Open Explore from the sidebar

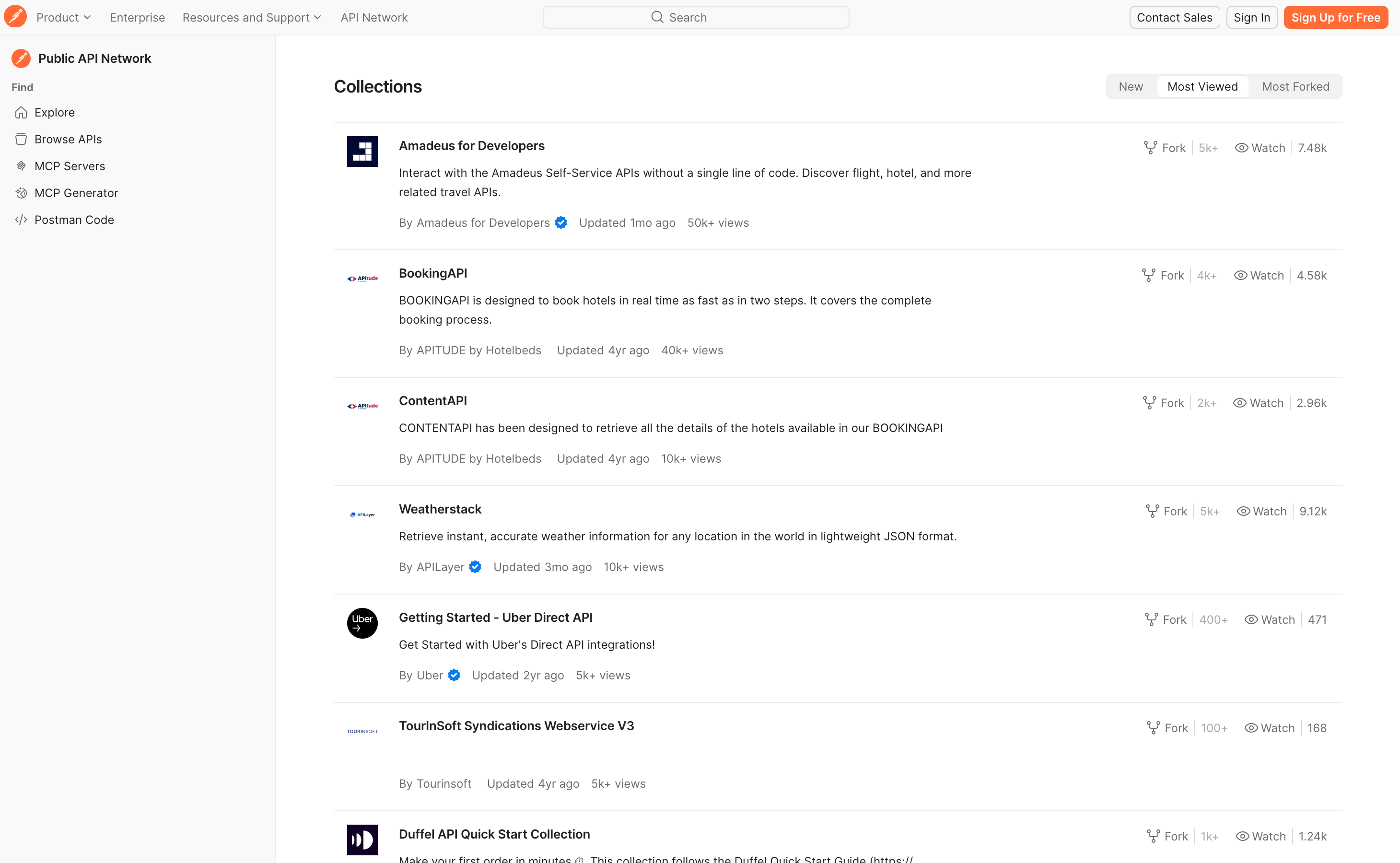[x=54, y=113]
